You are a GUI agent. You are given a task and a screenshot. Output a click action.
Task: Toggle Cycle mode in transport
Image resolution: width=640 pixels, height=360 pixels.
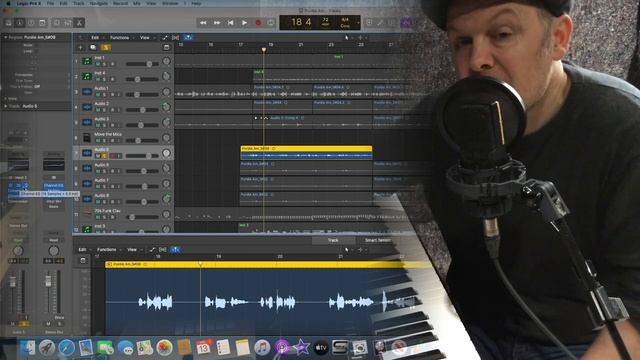(271, 23)
